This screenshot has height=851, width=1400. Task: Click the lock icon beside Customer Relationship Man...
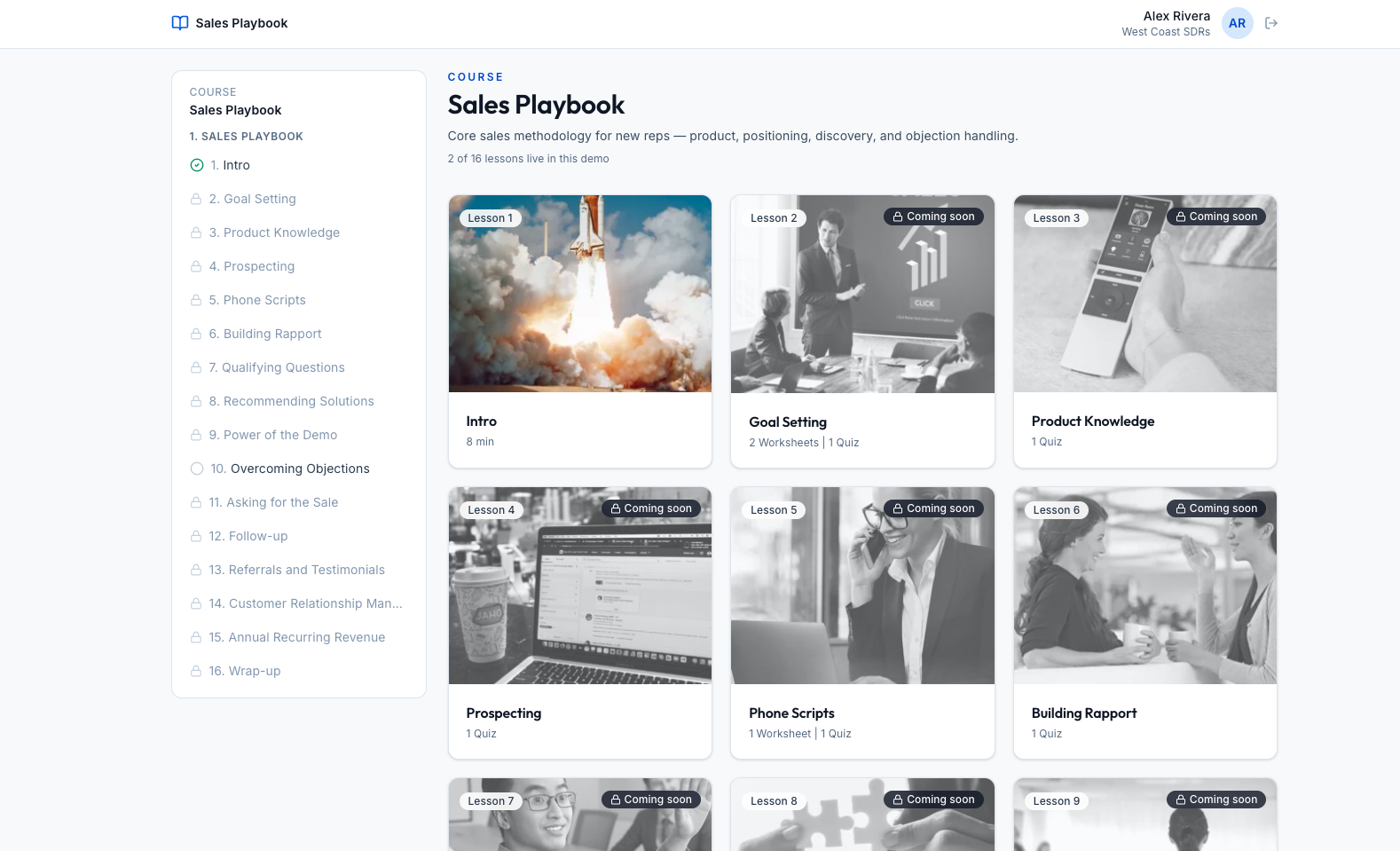point(196,603)
